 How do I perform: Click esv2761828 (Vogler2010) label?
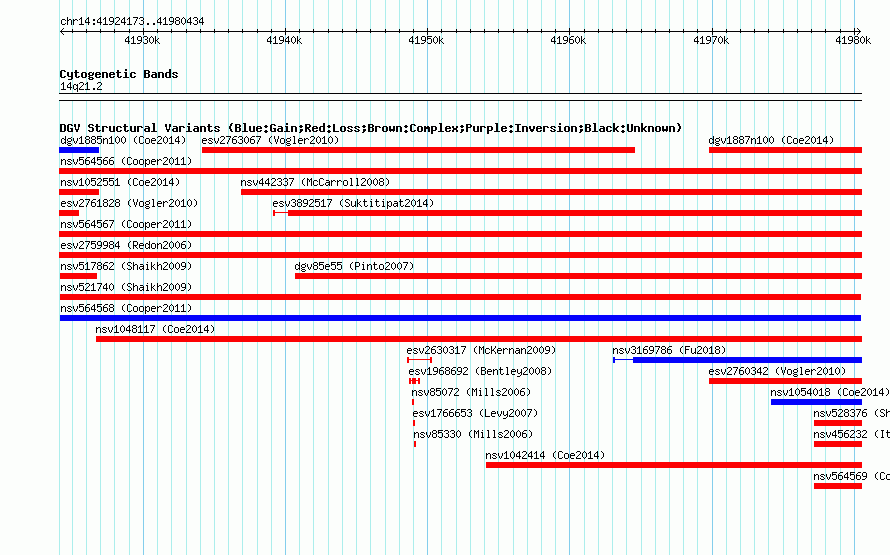point(129,203)
